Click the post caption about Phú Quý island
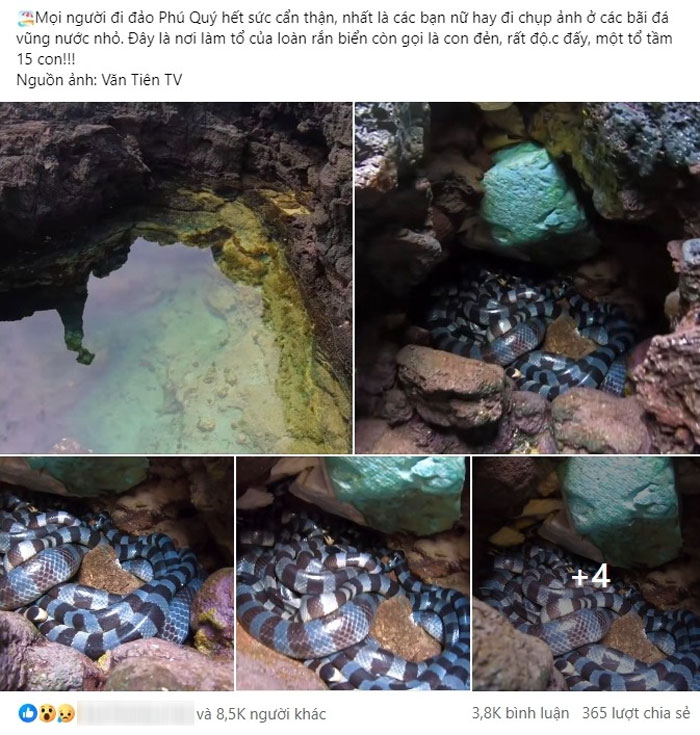Image resolution: width=700 pixels, height=735 pixels. coord(345,39)
